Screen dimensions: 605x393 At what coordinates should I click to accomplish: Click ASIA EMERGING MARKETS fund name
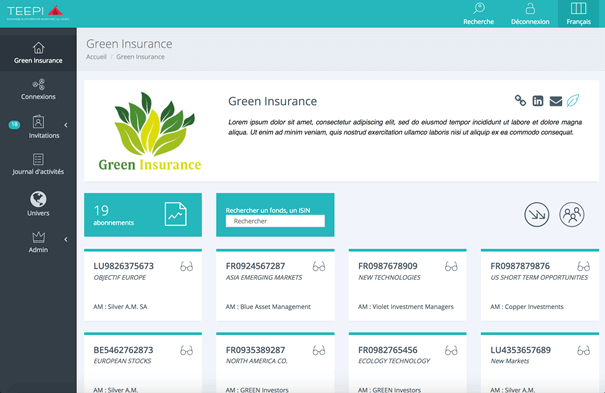tap(264, 278)
